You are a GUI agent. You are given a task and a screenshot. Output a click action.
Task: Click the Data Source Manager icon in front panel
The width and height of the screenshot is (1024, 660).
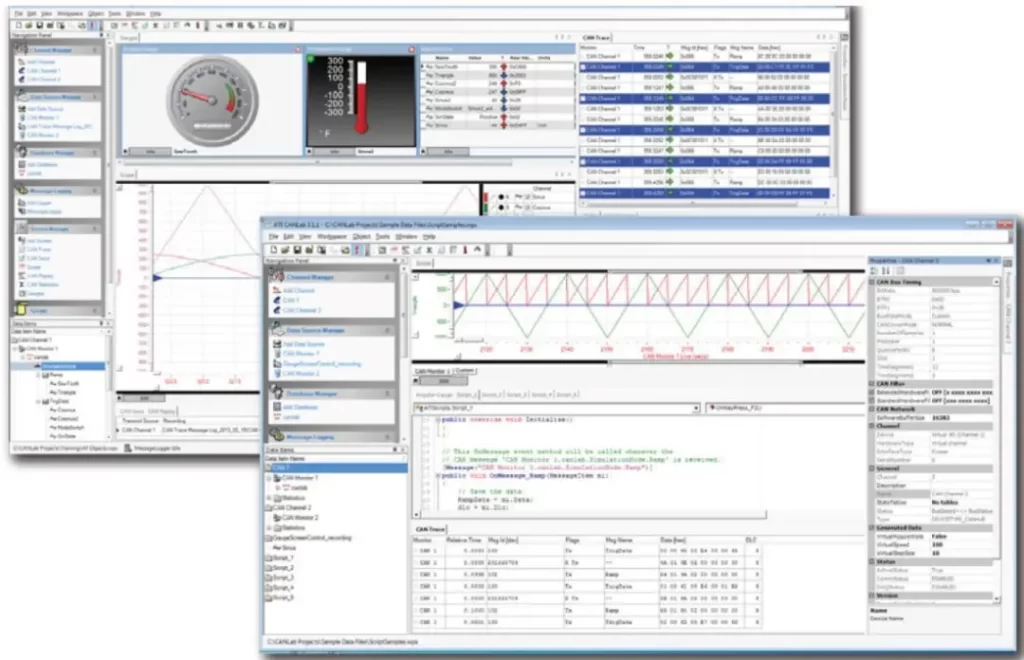(x=277, y=328)
